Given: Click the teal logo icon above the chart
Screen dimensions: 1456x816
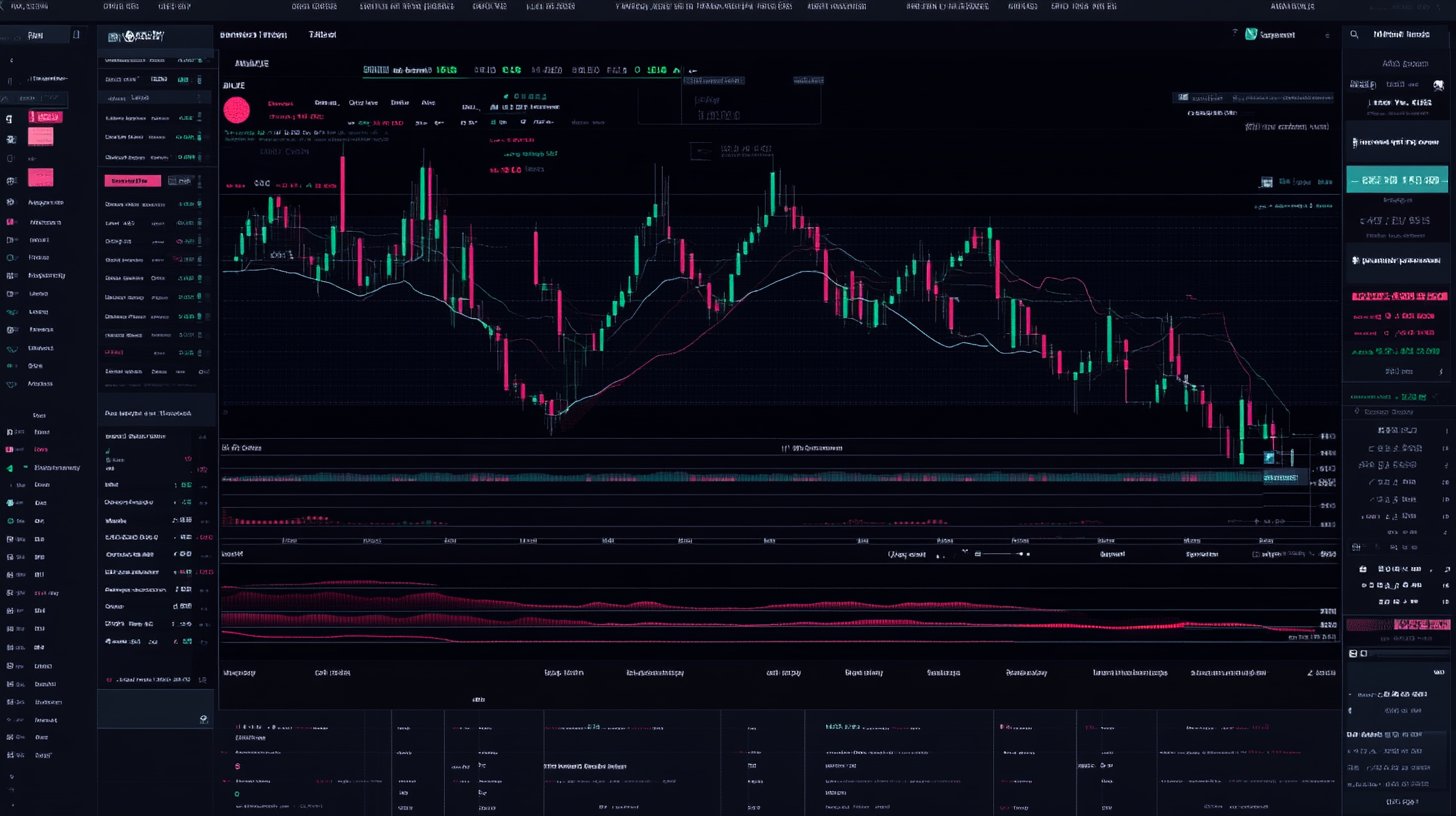Looking at the screenshot, I should coord(1250,34).
